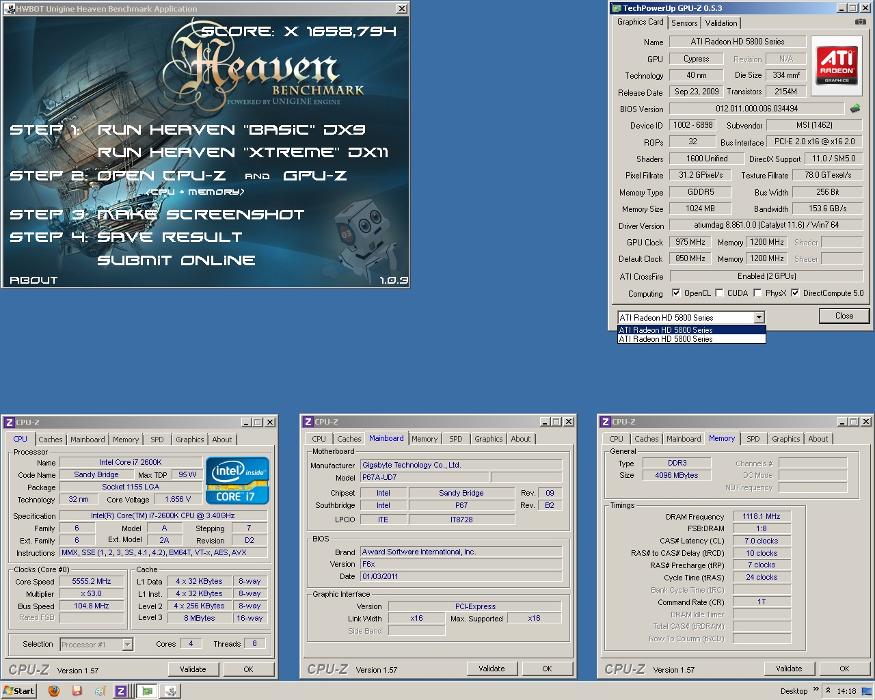Click the Multiplier value x 53.0
The height and width of the screenshot is (700, 875).
coord(92,593)
